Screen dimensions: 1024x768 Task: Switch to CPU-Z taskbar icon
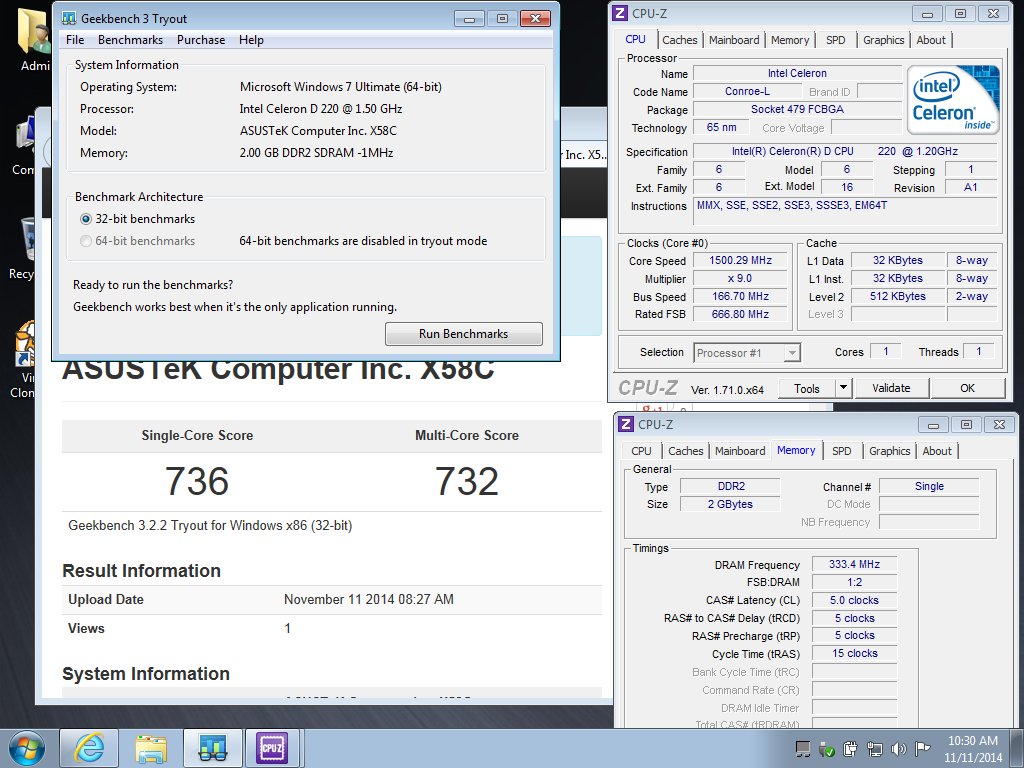272,748
